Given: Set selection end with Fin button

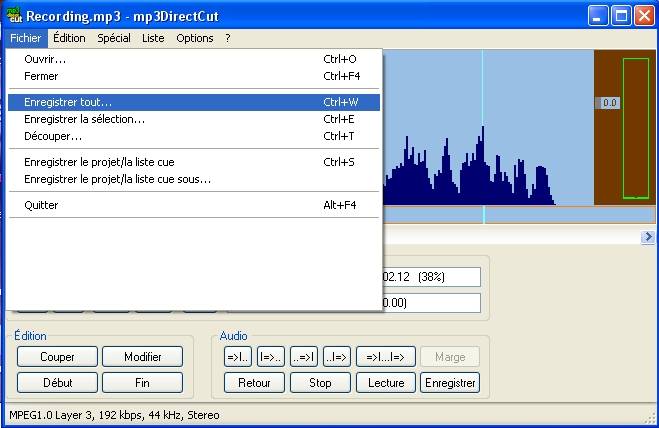Looking at the screenshot, I should coord(142,383).
